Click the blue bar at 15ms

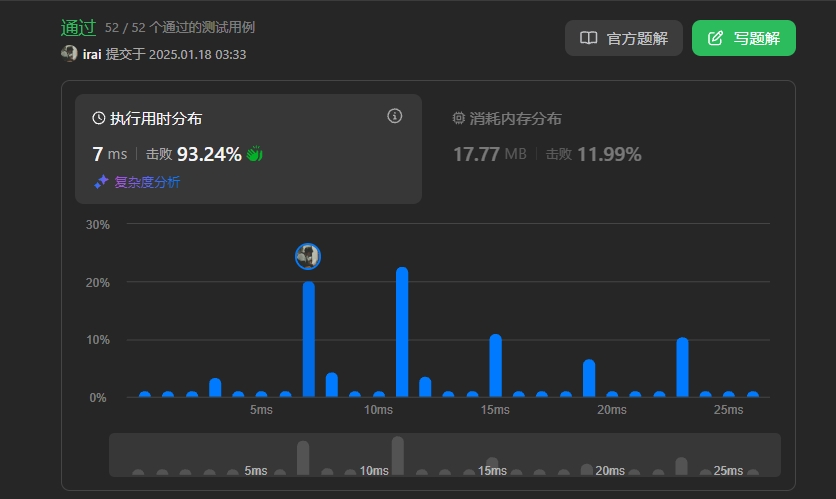tap(495, 366)
